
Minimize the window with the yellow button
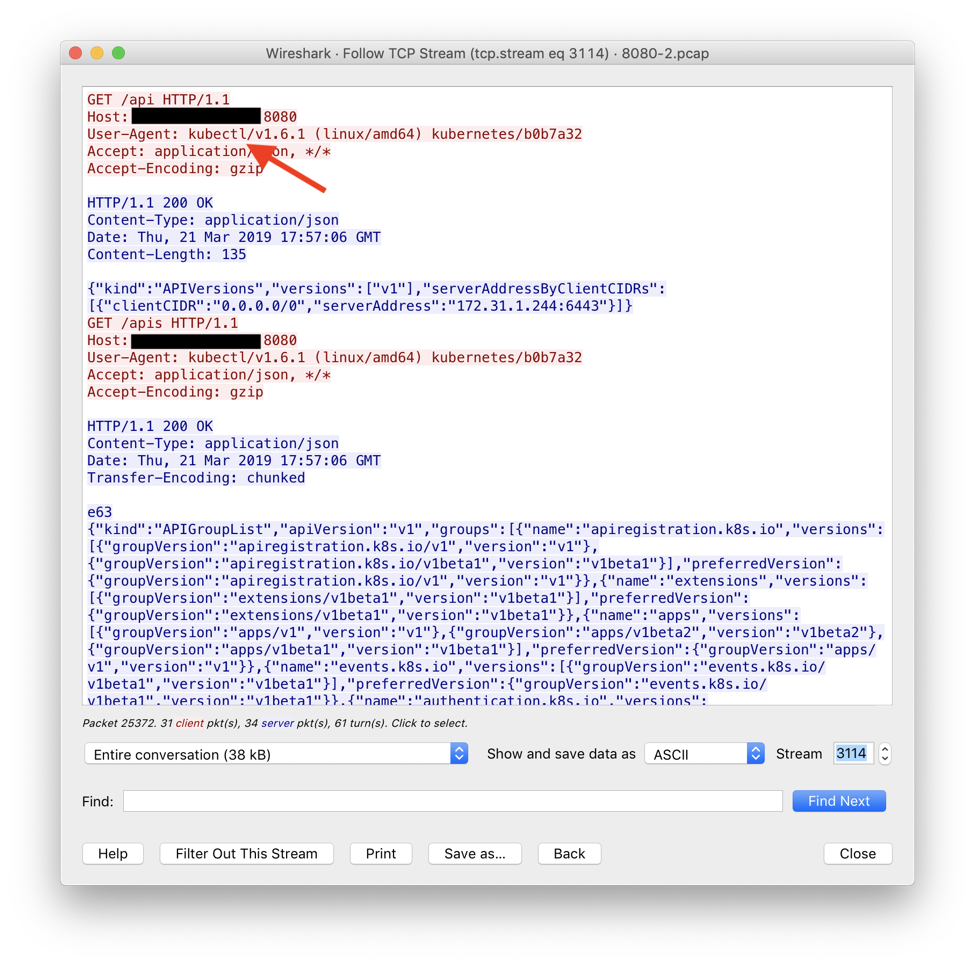97,53
